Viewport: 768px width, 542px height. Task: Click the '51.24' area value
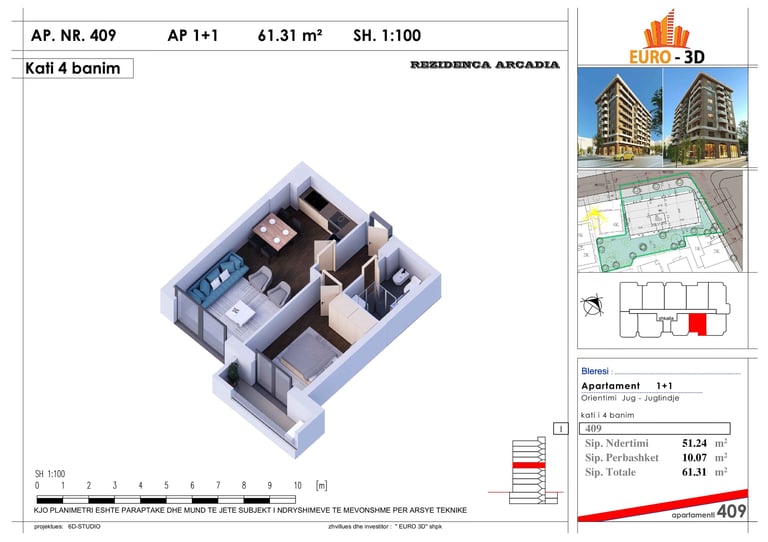tap(694, 444)
